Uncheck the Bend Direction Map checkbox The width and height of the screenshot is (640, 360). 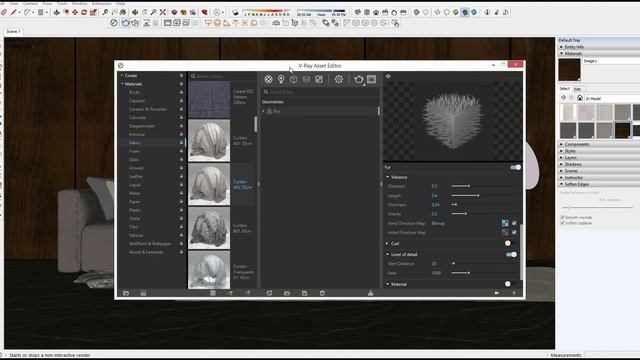pos(514,223)
